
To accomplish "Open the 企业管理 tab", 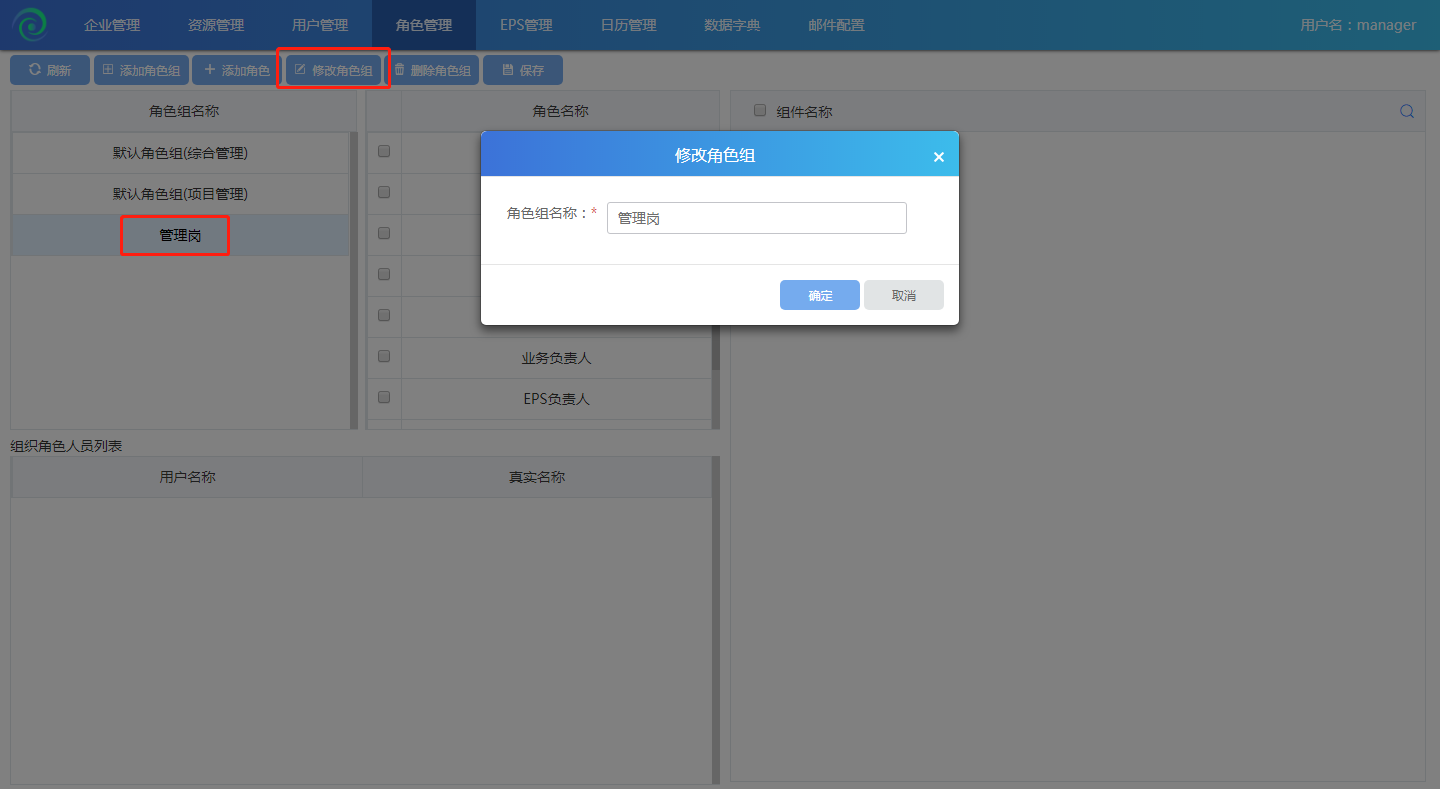I will pos(112,25).
